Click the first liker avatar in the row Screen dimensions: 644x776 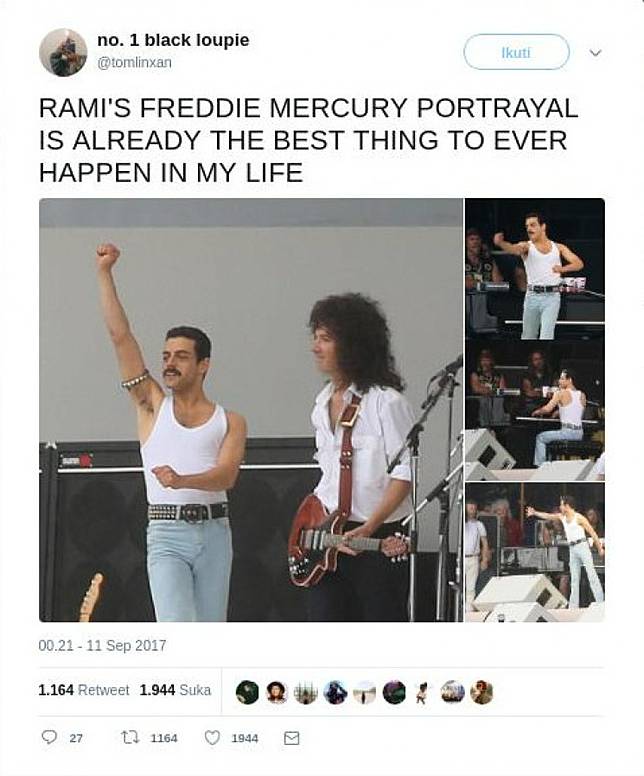(247, 692)
